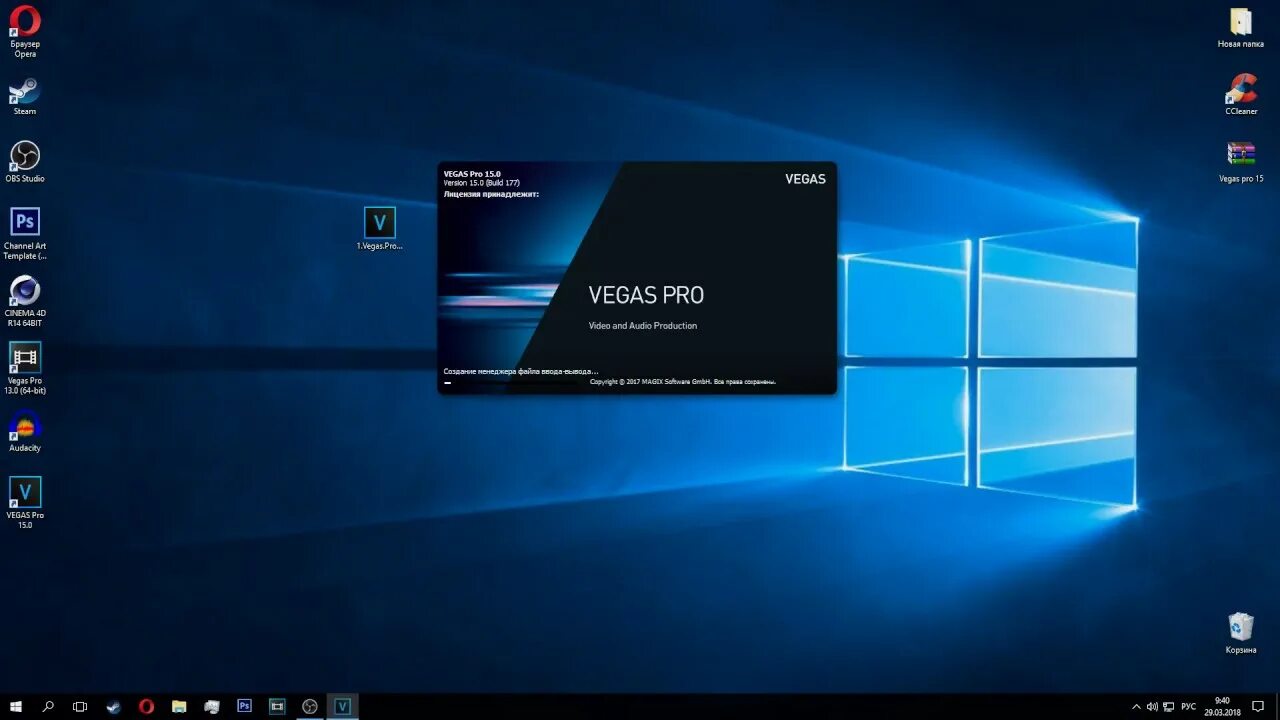Open the 1.Vegas.Pro project file

click(379, 222)
